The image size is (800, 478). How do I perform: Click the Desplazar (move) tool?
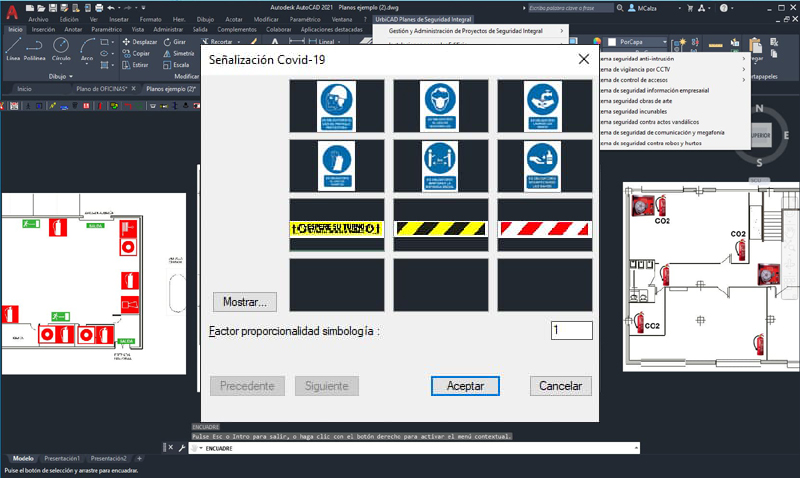[140, 42]
